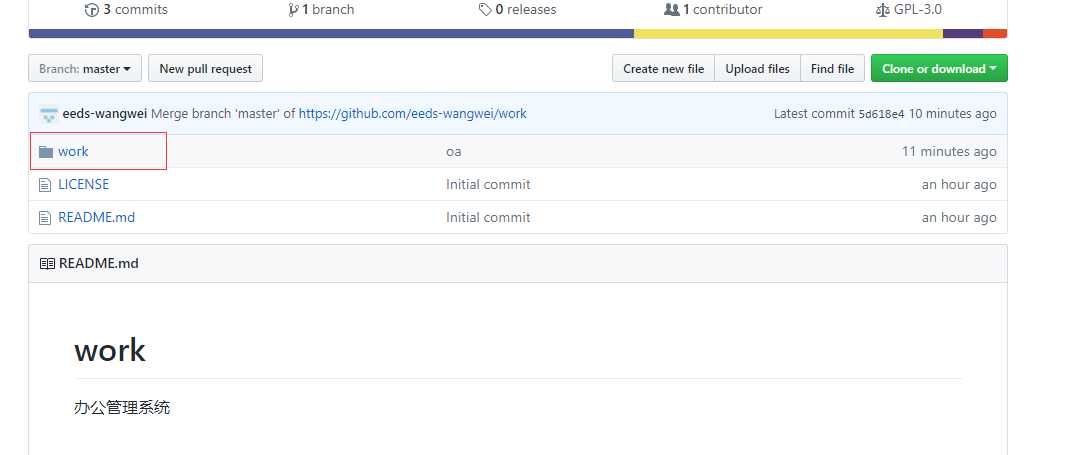Click the New pull request button

[206, 69]
